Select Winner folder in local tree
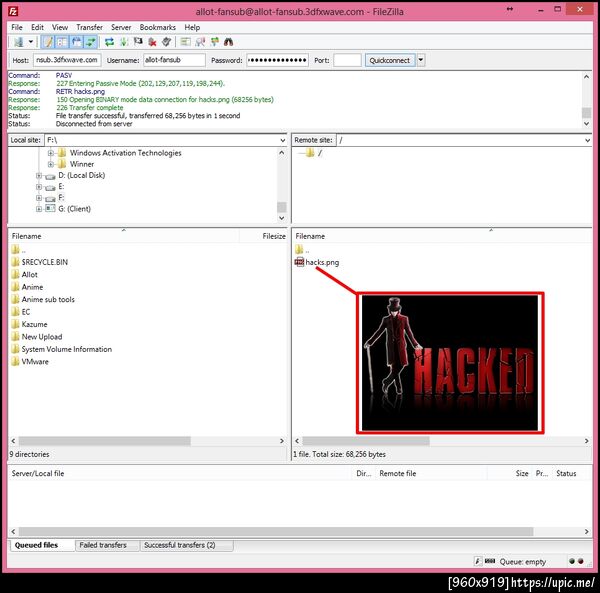600x593 pixels. coord(82,164)
